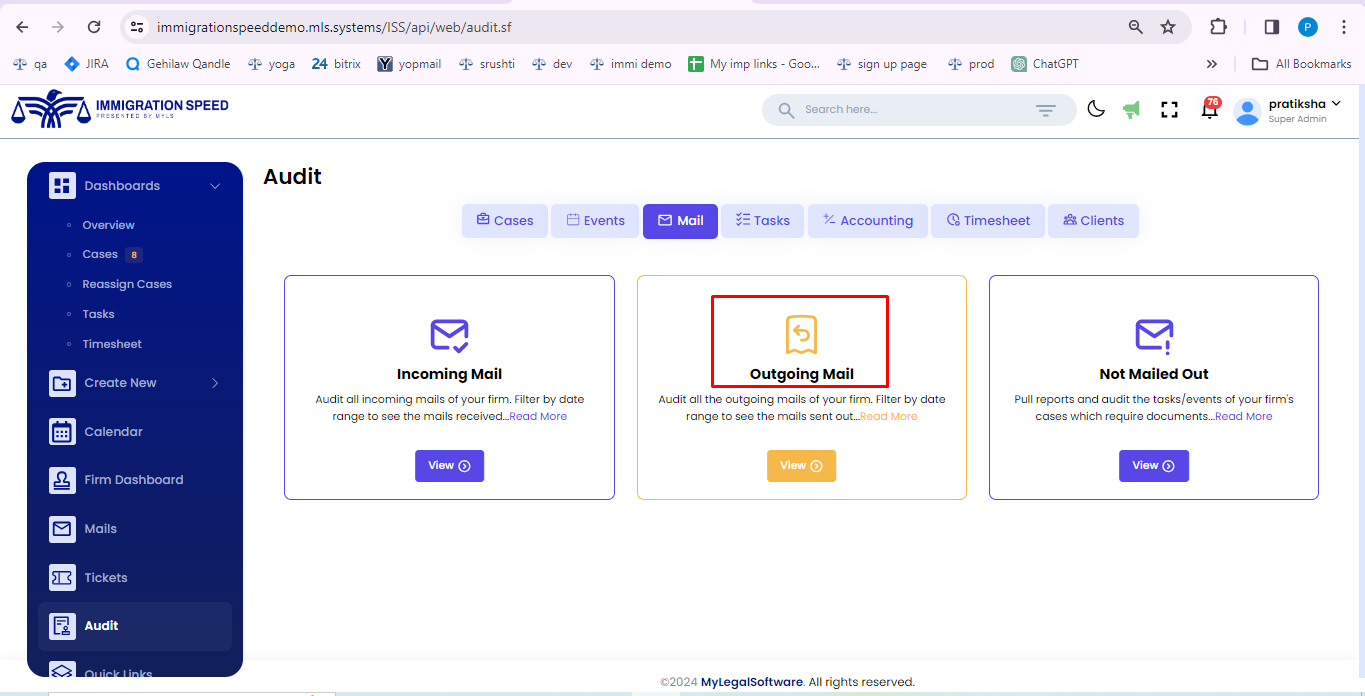Image resolution: width=1365 pixels, height=696 pixels.
Task: Open the pratiksha profile dropdown arrow
Action: tap(1337, 103)
